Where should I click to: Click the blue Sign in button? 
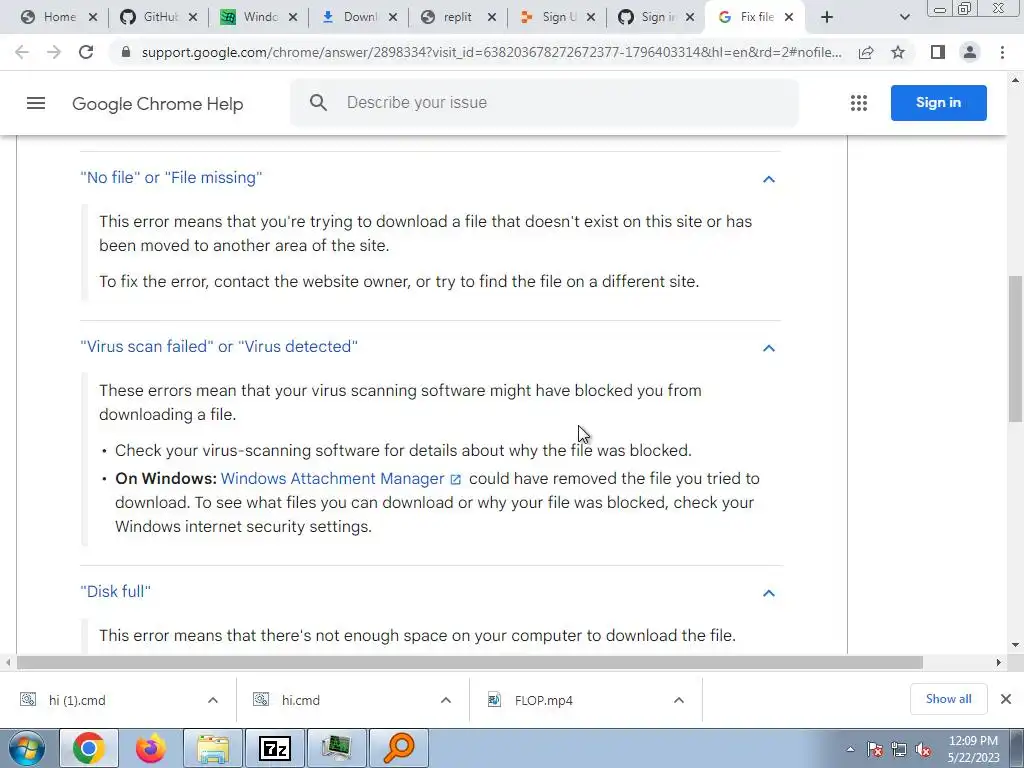(x=938, y=103)
